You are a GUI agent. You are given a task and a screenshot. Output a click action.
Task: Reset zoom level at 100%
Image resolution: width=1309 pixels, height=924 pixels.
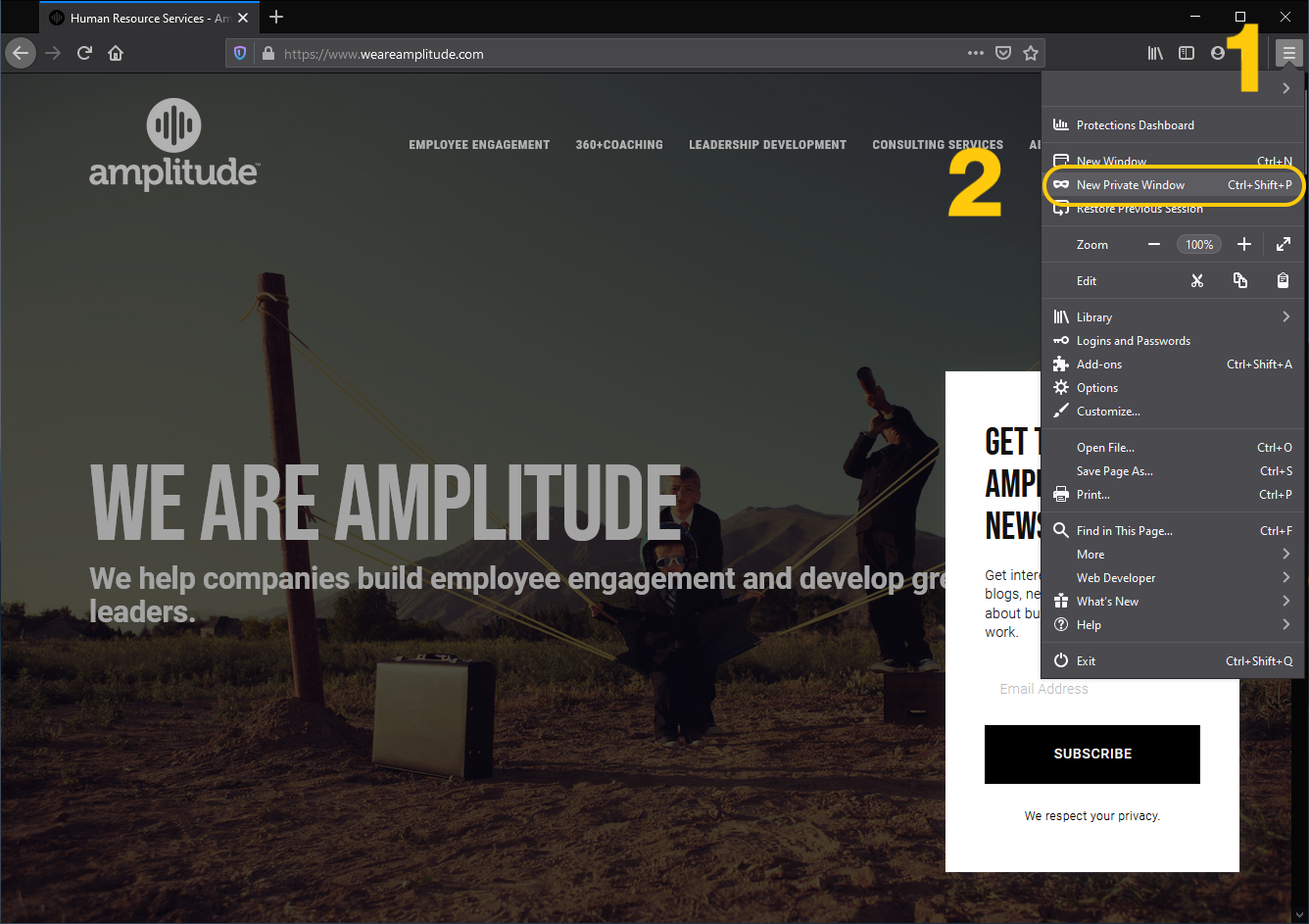point(1199,244)
